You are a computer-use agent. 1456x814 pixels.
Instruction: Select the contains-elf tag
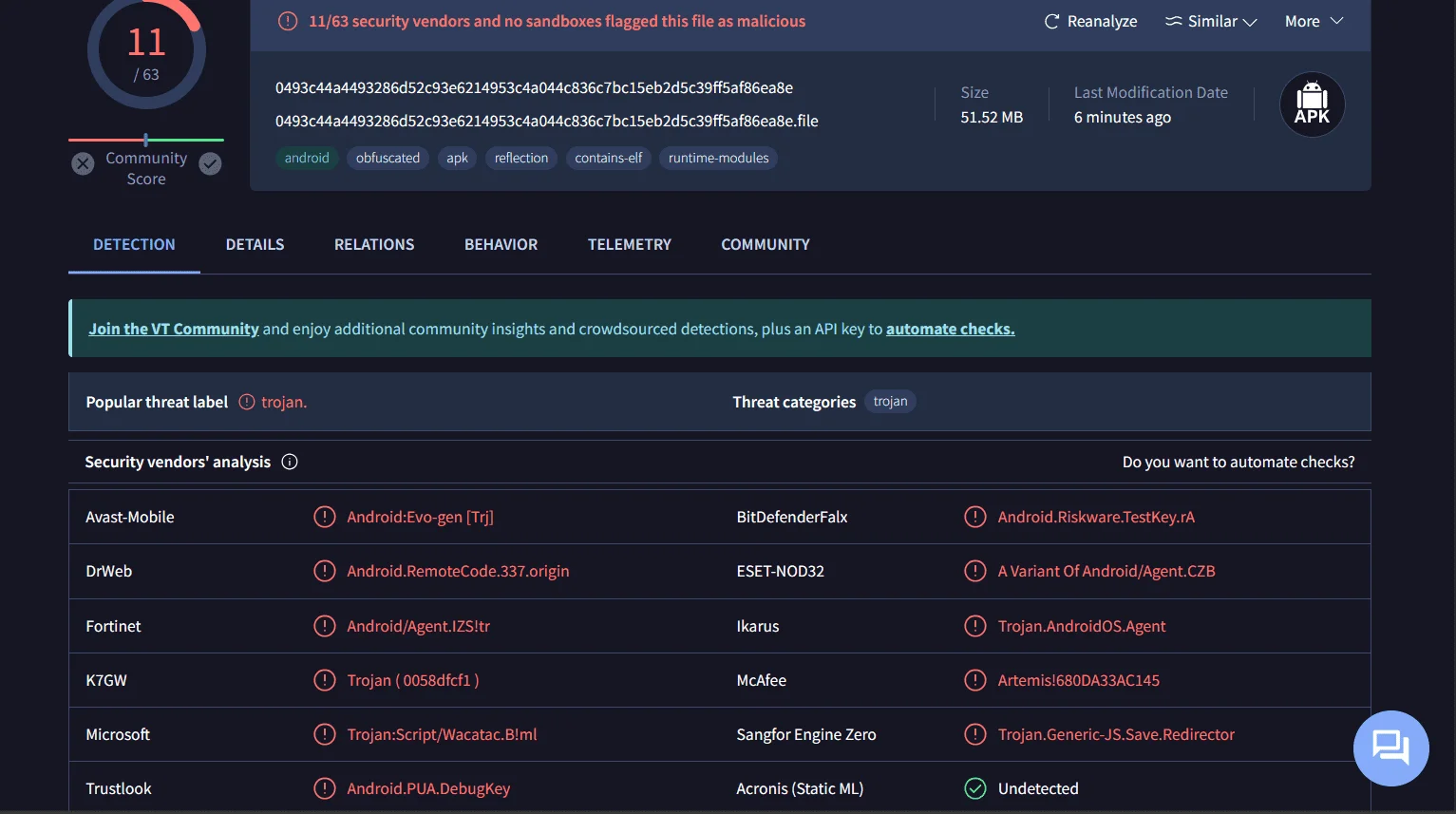point(608,158)
